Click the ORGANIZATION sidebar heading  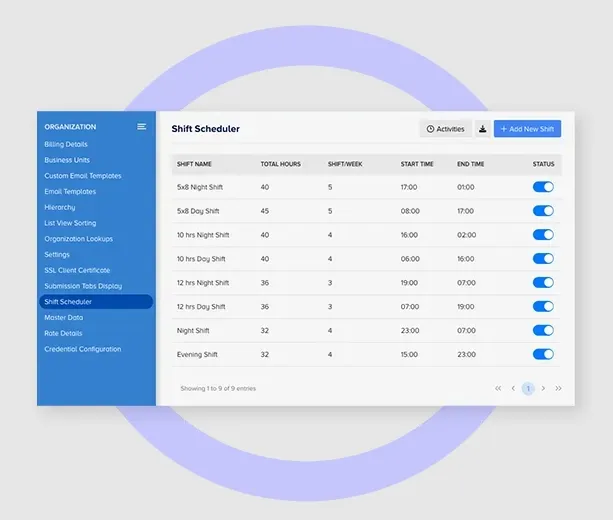tap(70, 127)
